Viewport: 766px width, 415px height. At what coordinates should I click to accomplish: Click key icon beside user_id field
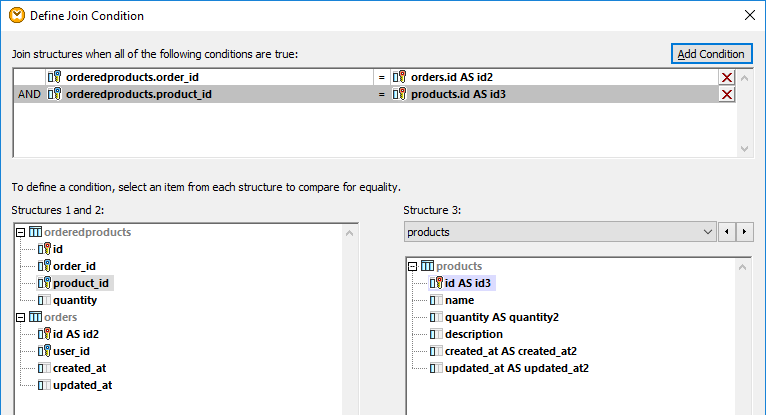coord(44,351)
